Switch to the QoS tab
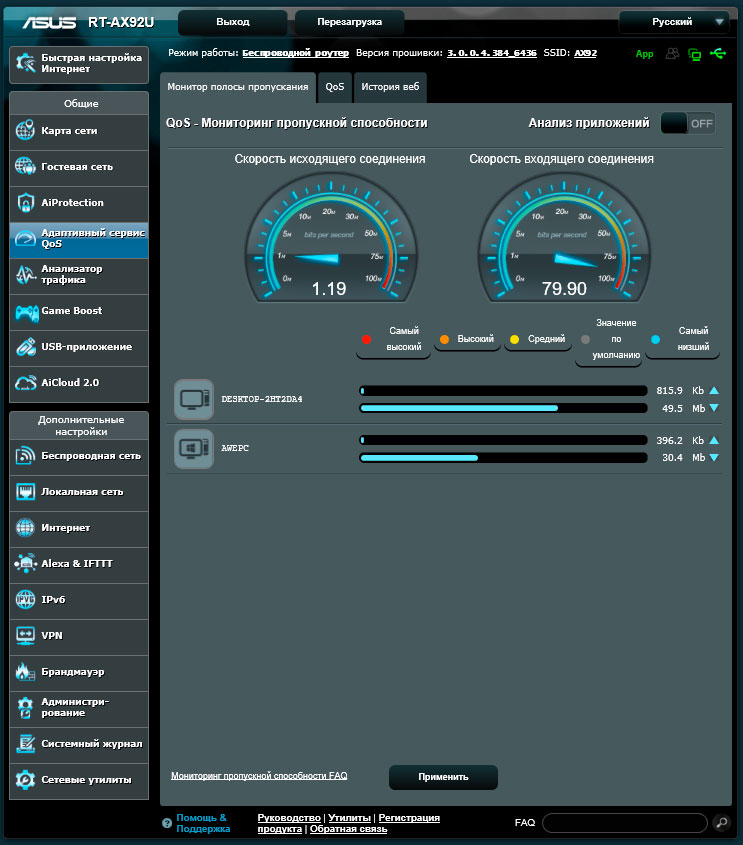This screenshot has width=743, height=845. pyautogui.click(x=335, y=87)
